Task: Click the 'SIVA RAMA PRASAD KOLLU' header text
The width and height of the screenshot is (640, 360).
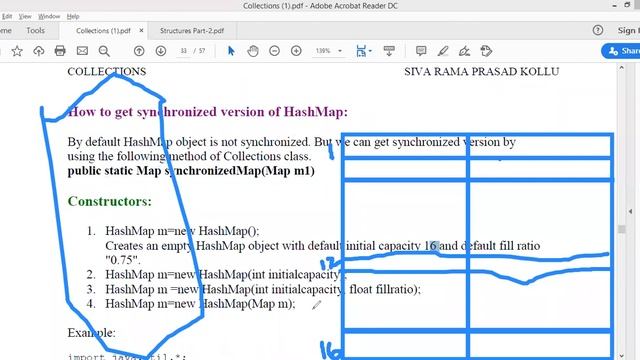Action: coord(482,71)
